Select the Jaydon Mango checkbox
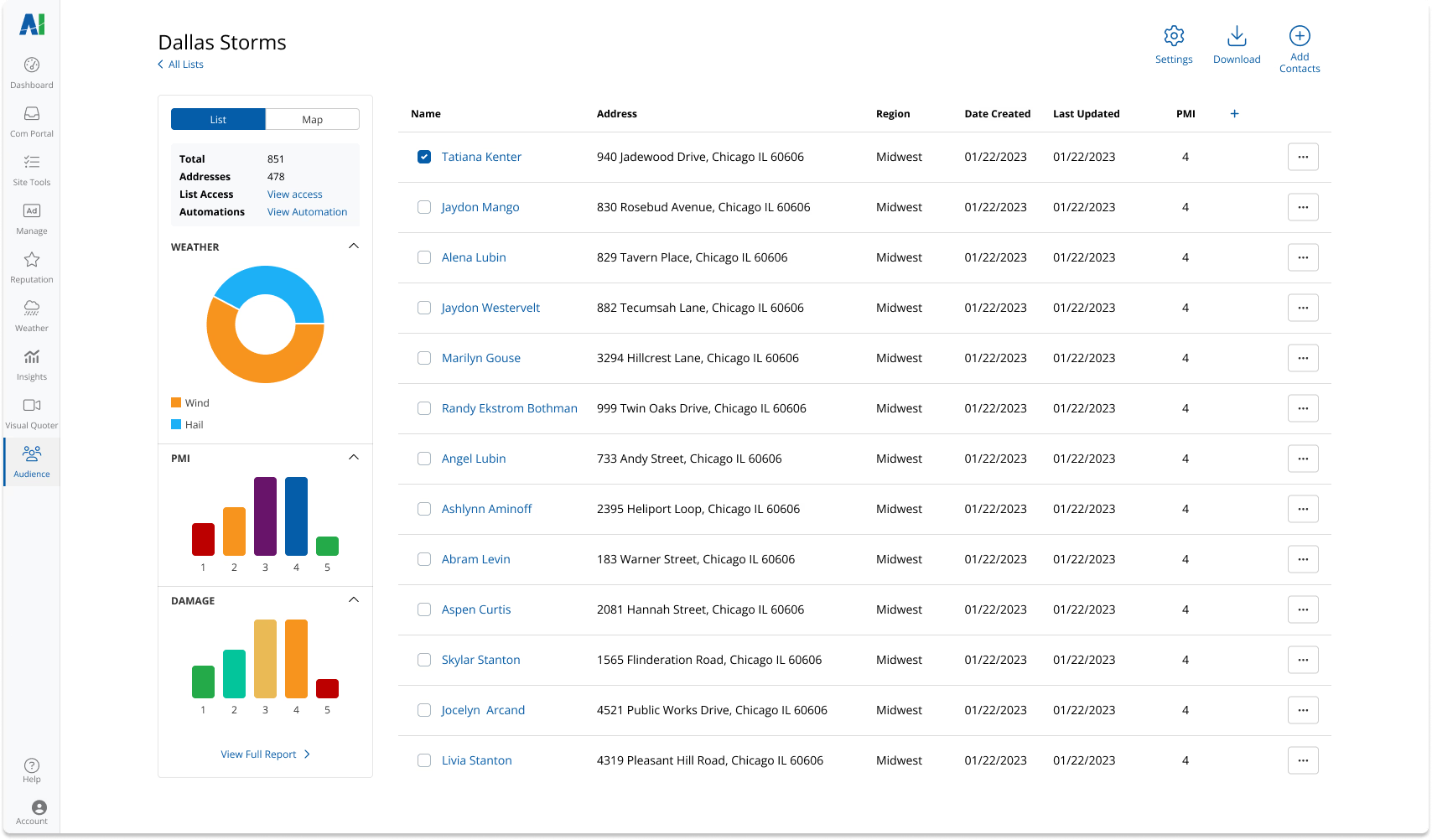This screenshot has width=1432, height=840. [x=424, y=207]
